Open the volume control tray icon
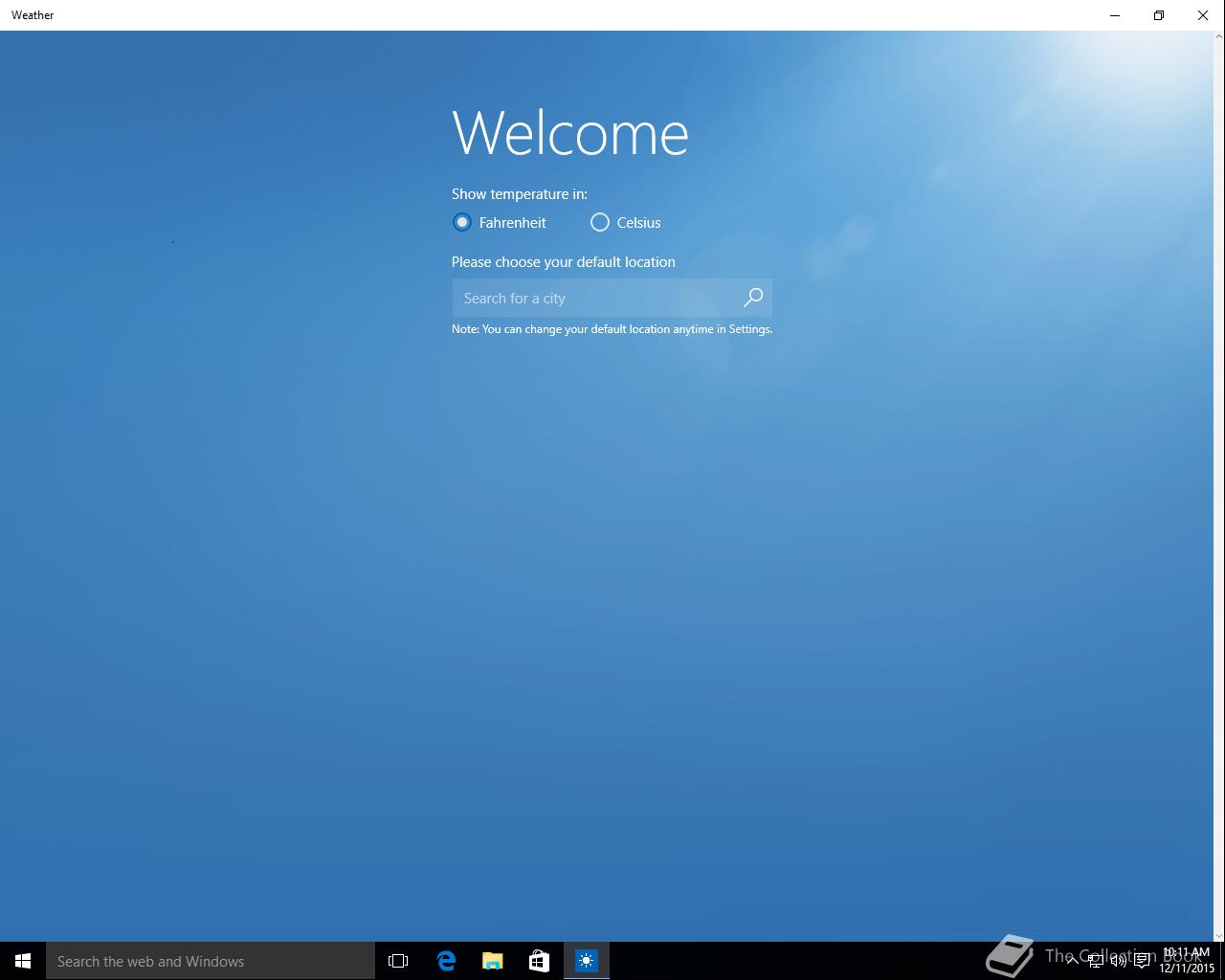 tap(1118, 961)
